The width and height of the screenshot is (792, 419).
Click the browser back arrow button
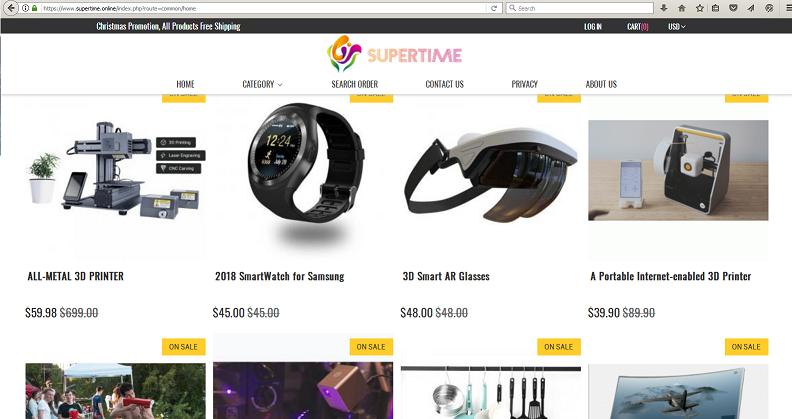coord(11,8)
